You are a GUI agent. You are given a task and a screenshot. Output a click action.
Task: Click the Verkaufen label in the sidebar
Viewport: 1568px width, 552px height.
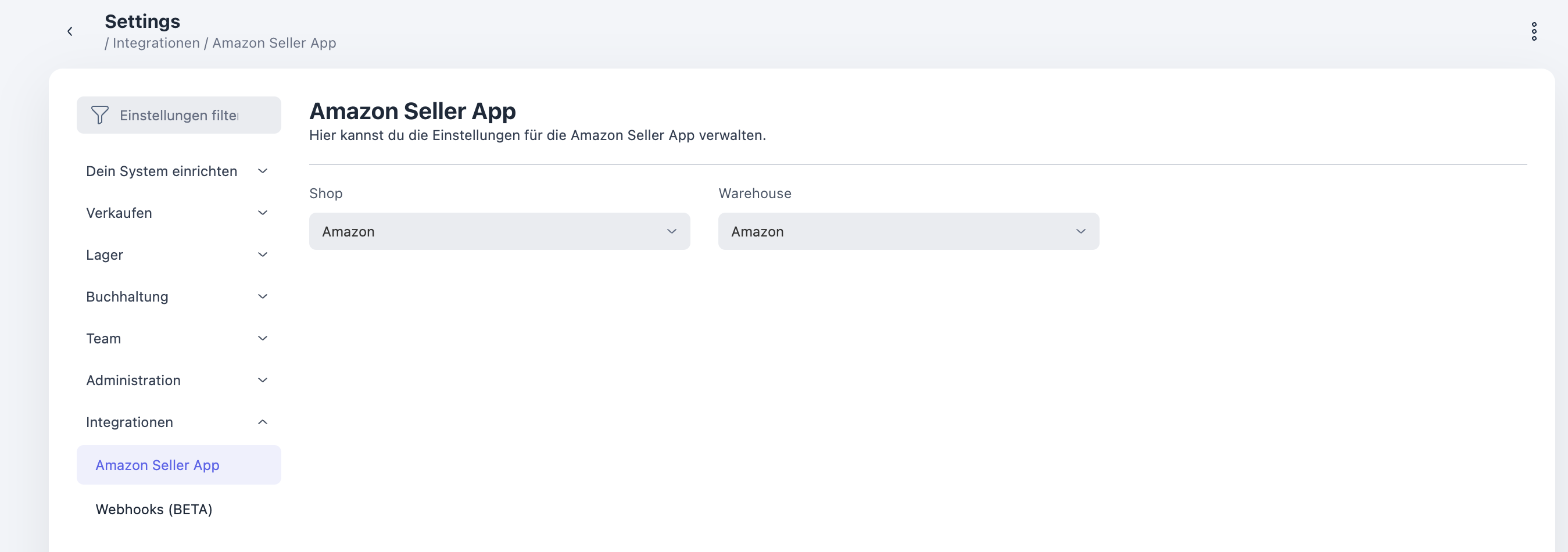119,213
